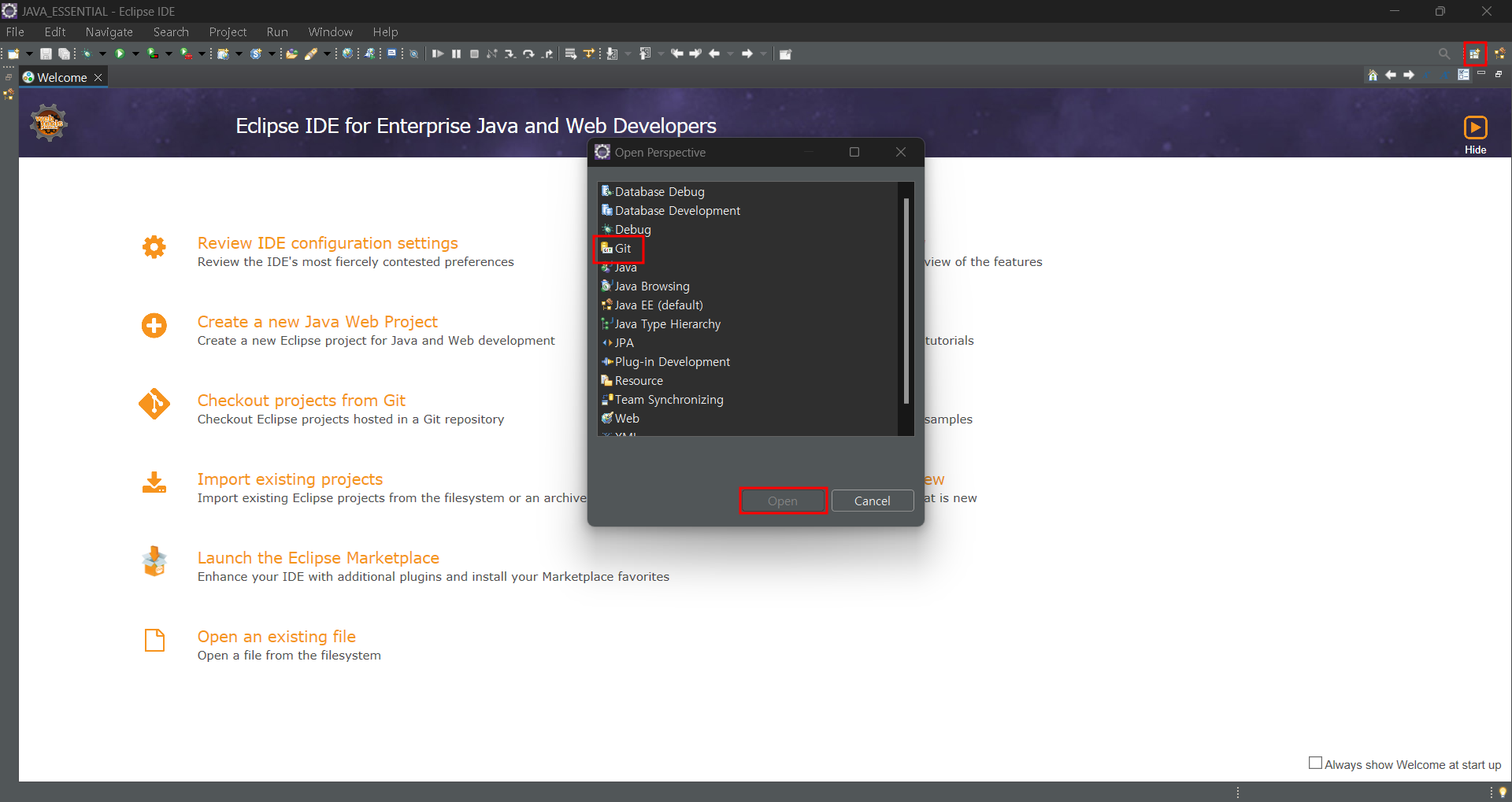Click the Search flashlight toolbar icon
This screenshot has height=802, width=1512.
point(311,54)
